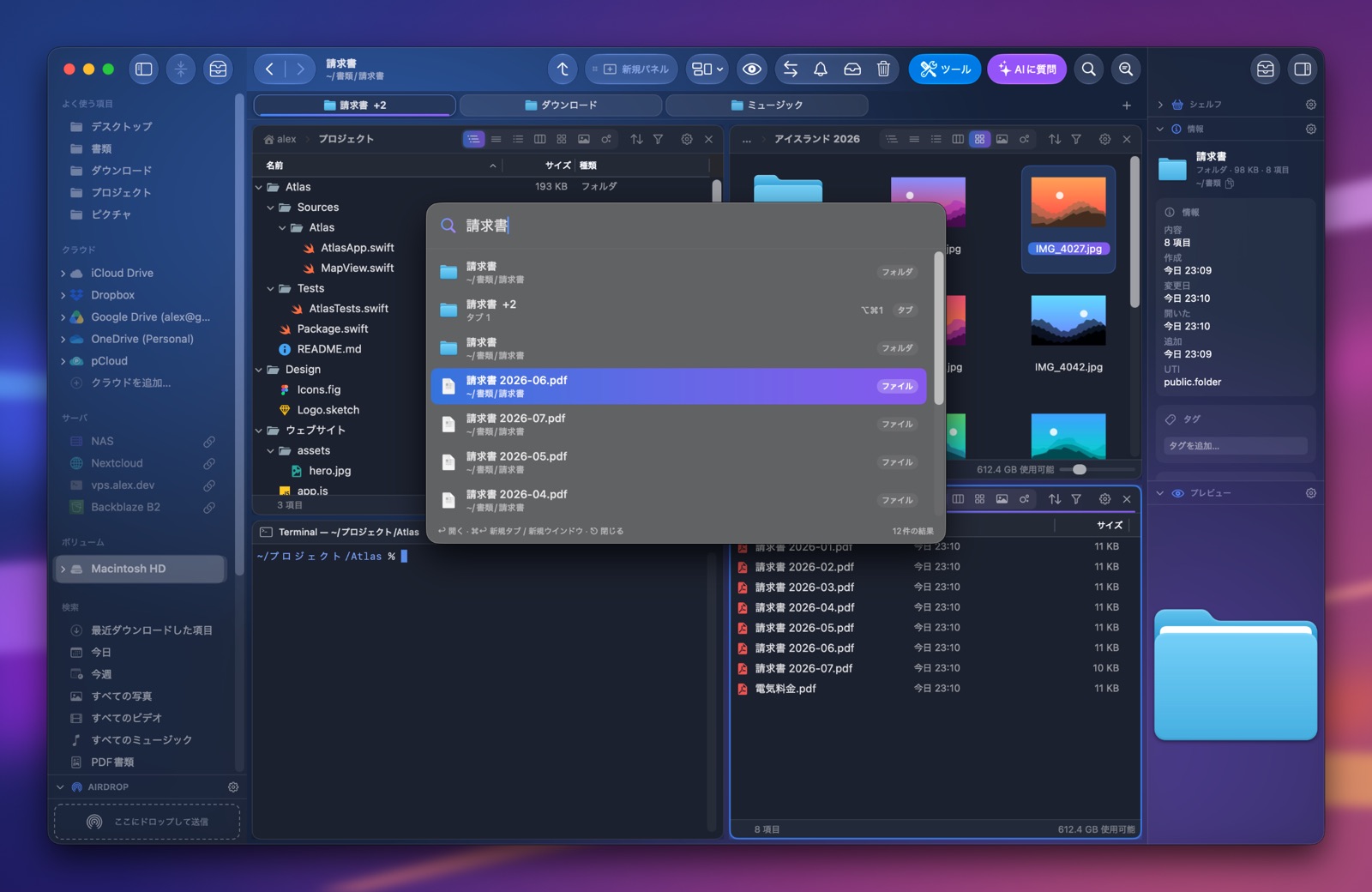Click the swap panels arrows icon
1372x892 pixels.
pos(791,69)
